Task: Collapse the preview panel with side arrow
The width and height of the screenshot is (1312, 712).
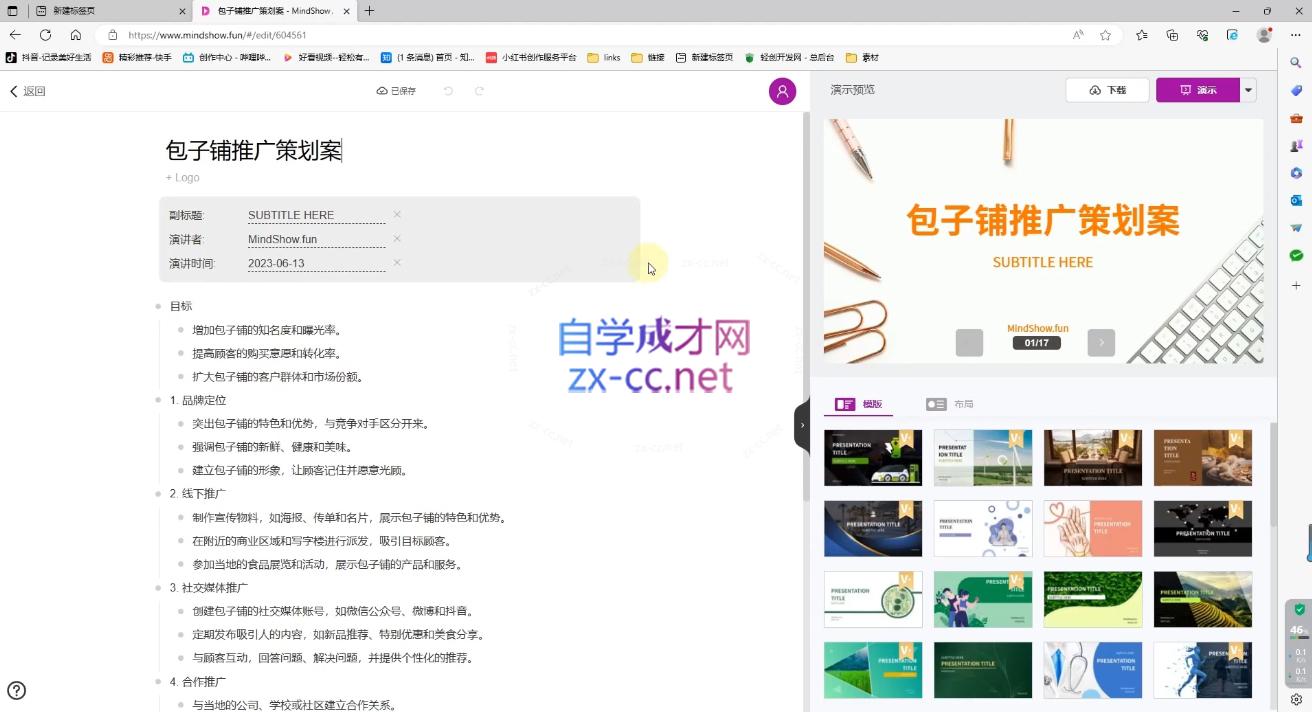Action: pyautogui.click(x=801, y=425)
